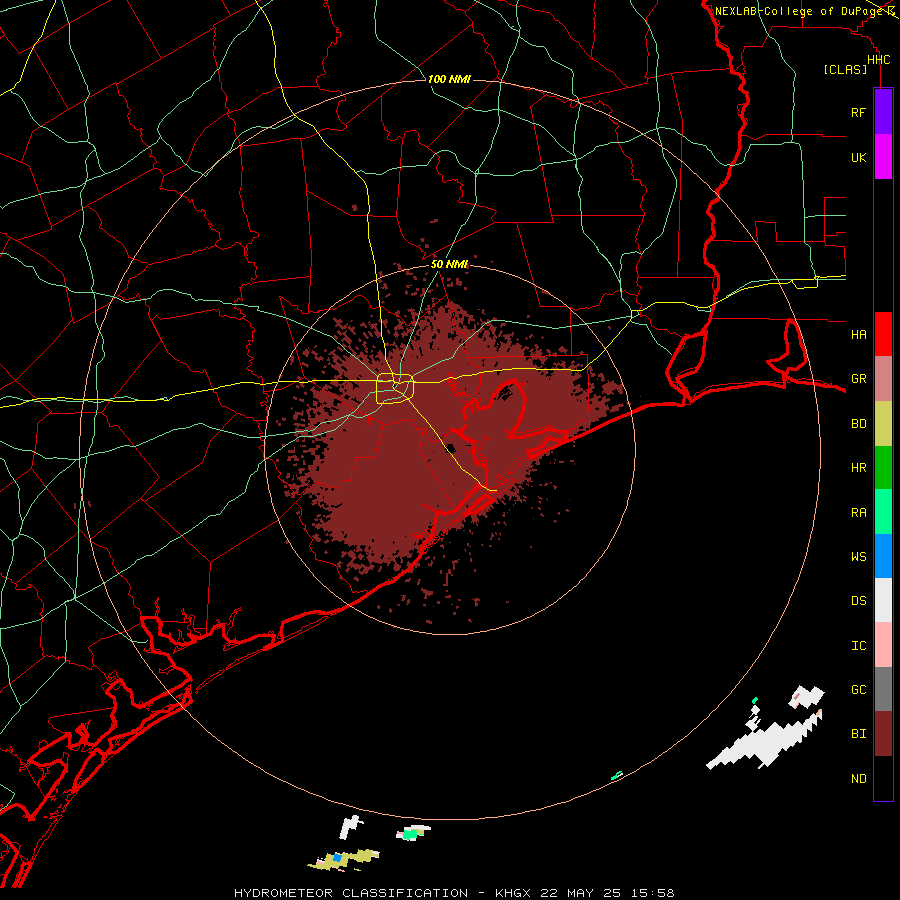Click the "GR" legend label

point(858,379)
